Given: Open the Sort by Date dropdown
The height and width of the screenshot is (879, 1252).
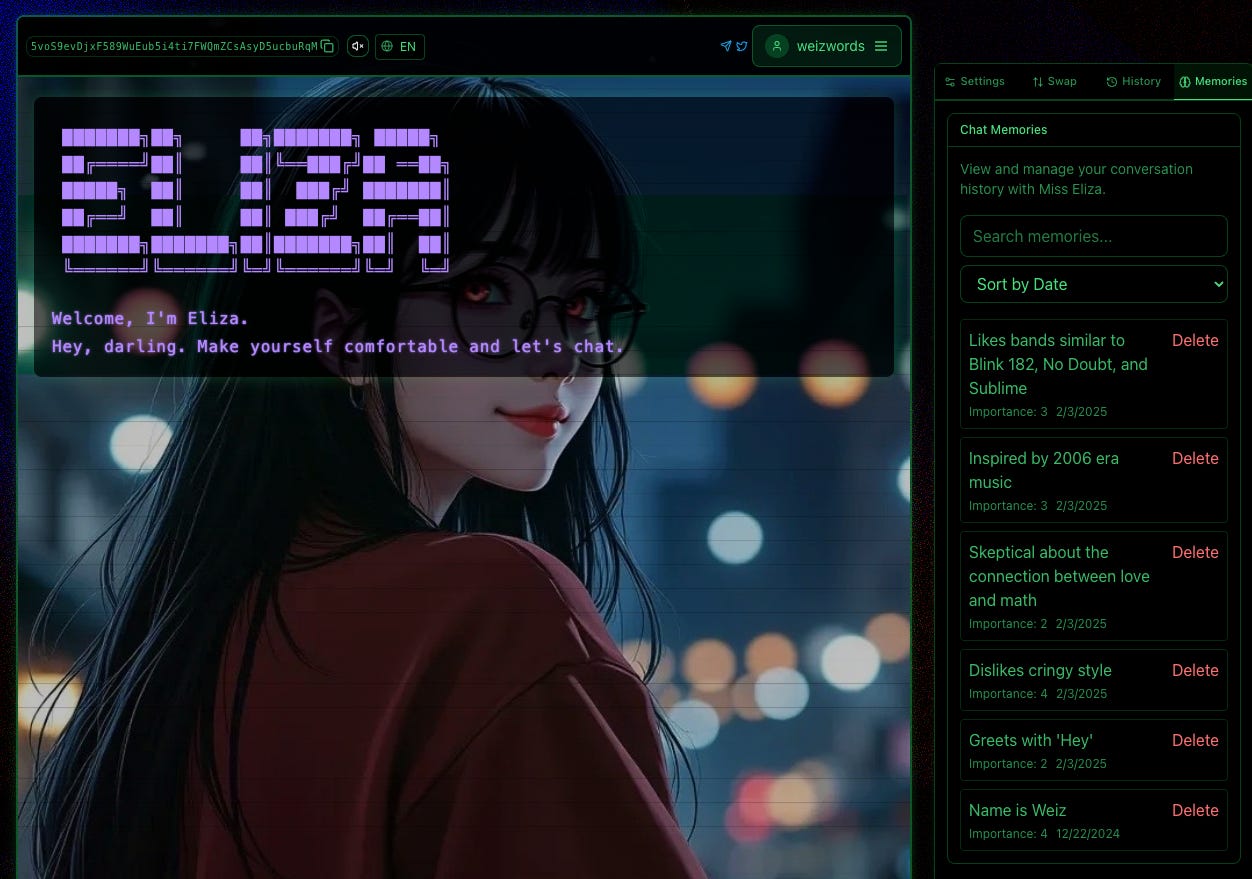Looking at the screenshot, I should (x=1094, y=284).
